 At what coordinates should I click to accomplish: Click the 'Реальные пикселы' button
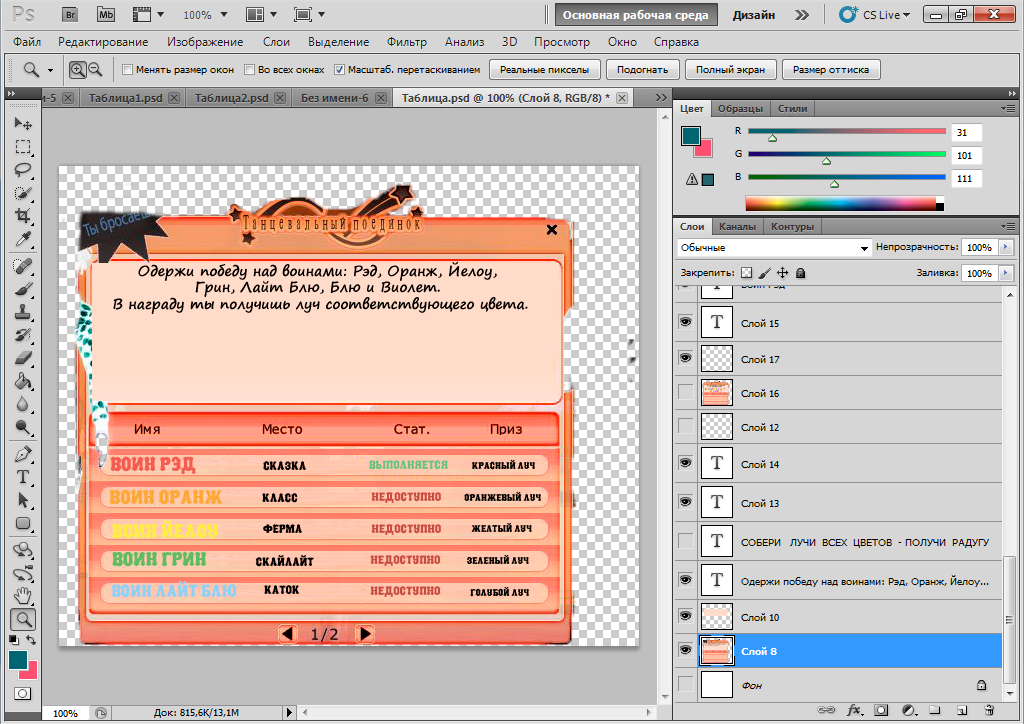(545, 69)
